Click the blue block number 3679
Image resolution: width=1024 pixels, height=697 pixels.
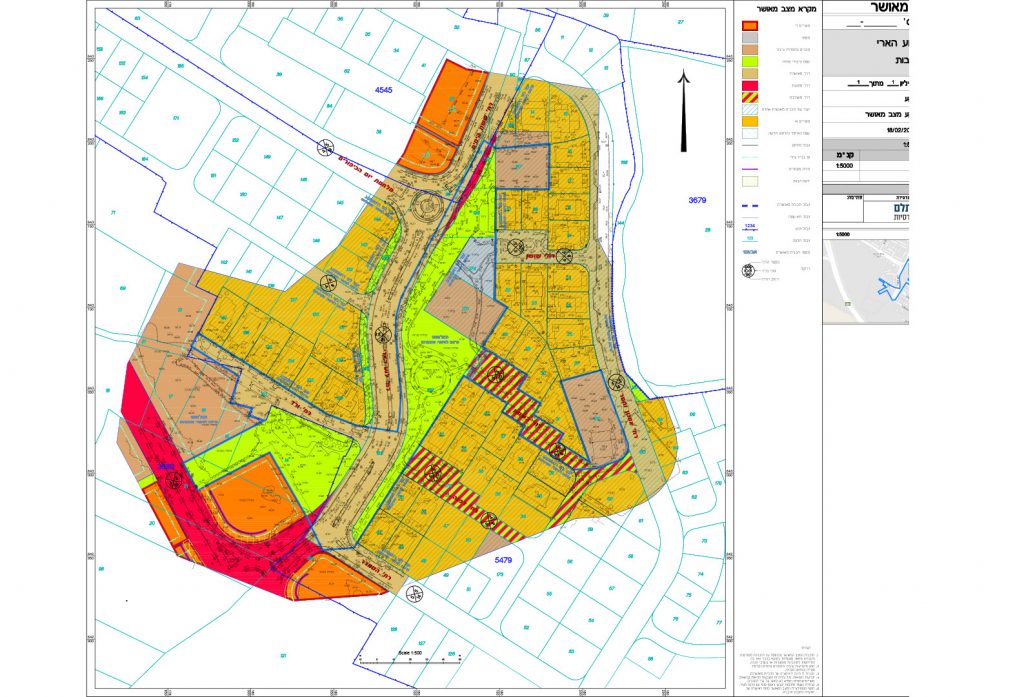coord(697,201)
